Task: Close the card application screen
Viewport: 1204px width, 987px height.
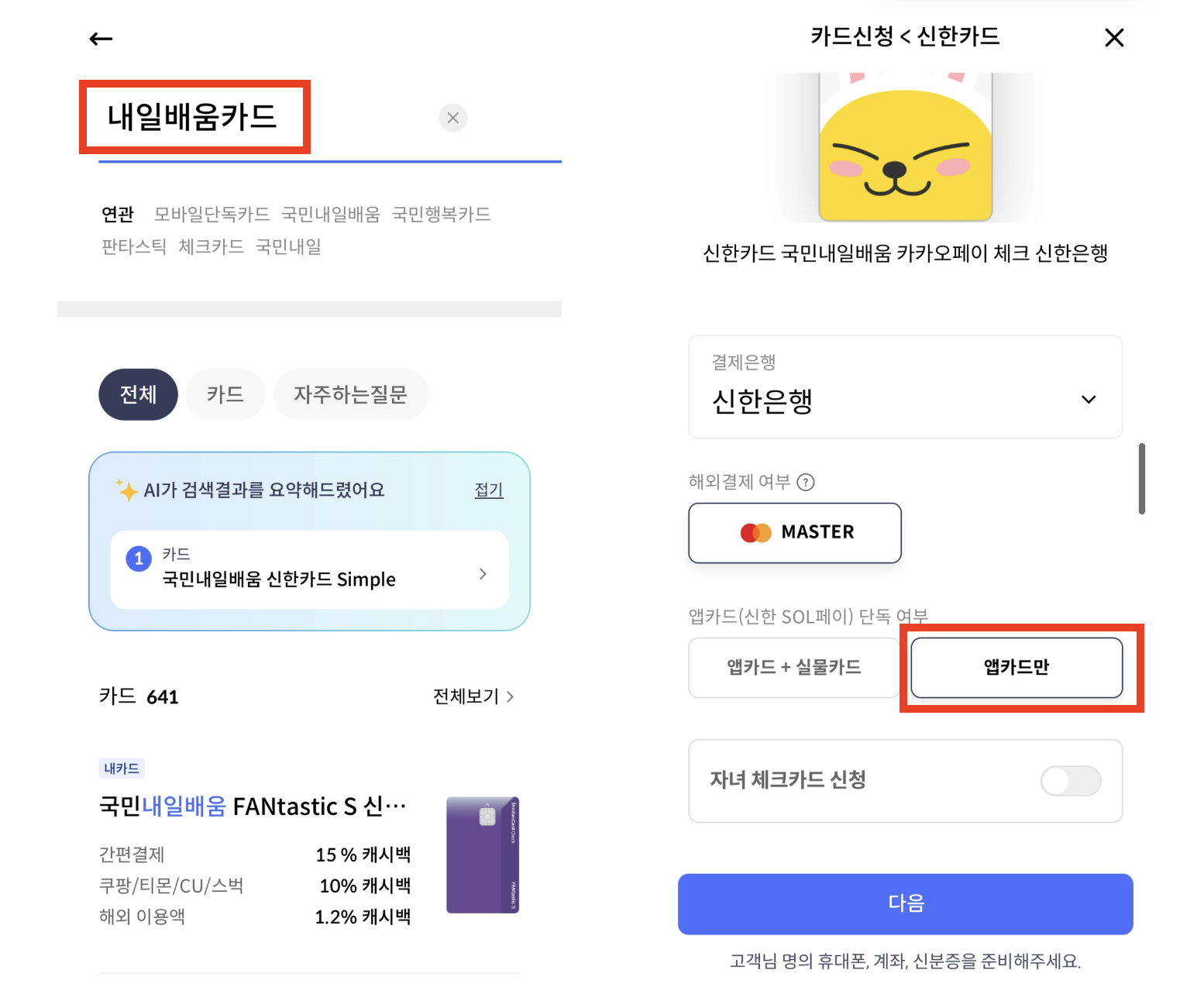Action: pos(1113,38)
